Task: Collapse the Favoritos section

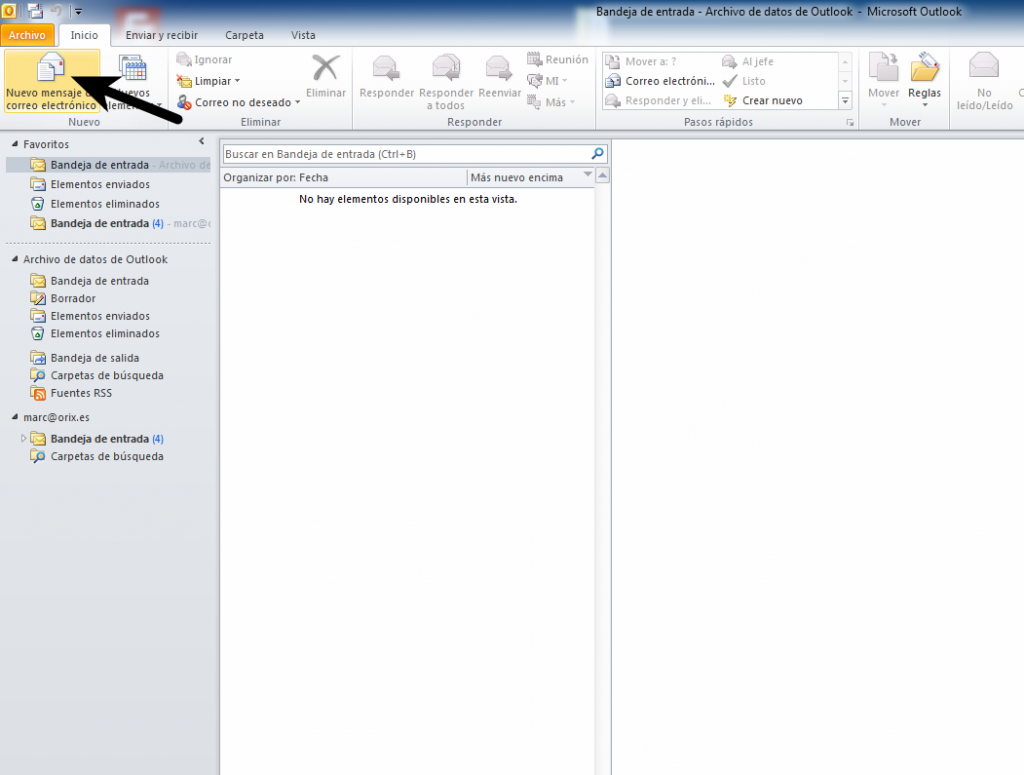Action: 14,144
